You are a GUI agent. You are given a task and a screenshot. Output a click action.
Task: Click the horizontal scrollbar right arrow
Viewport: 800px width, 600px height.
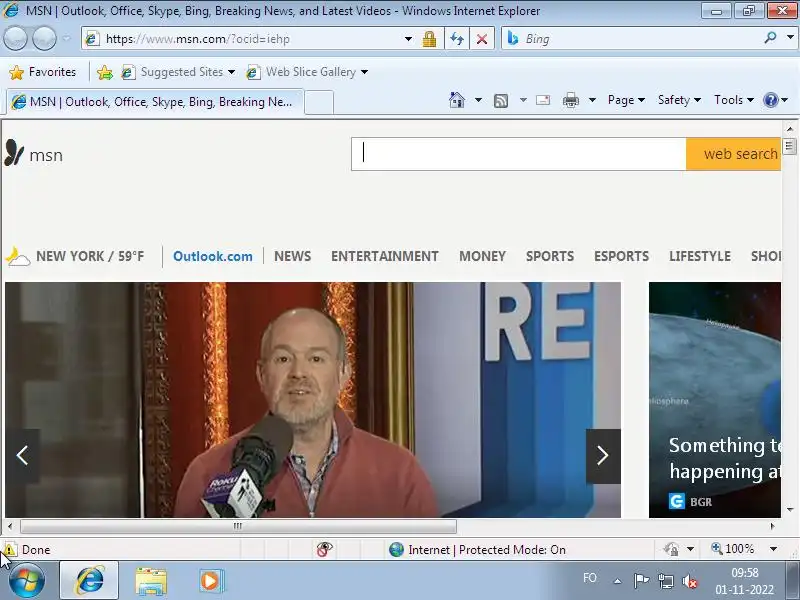tap(772, 526)
